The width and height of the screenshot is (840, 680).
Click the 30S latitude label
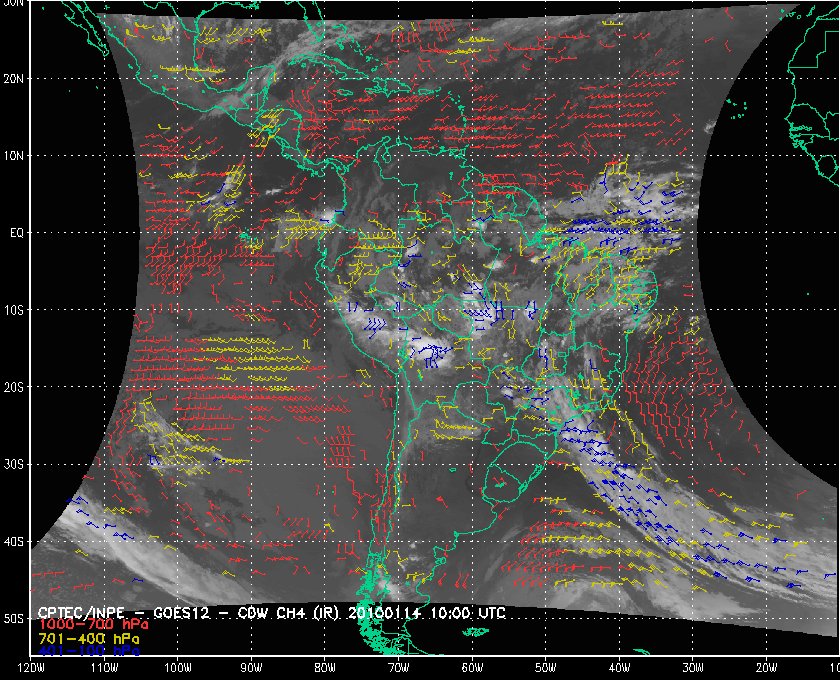pos(14,465)
